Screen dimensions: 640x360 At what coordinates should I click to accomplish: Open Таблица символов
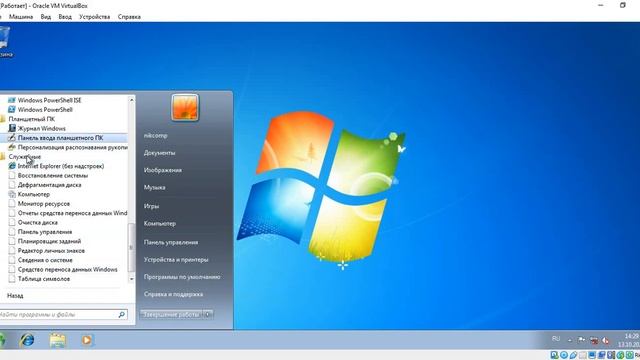(39, 278)
